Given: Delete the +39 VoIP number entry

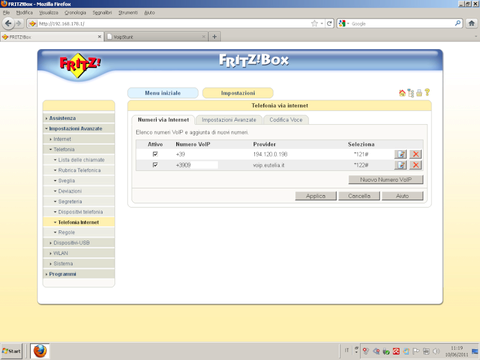Looking at the screenshot, I should point(416,154).
